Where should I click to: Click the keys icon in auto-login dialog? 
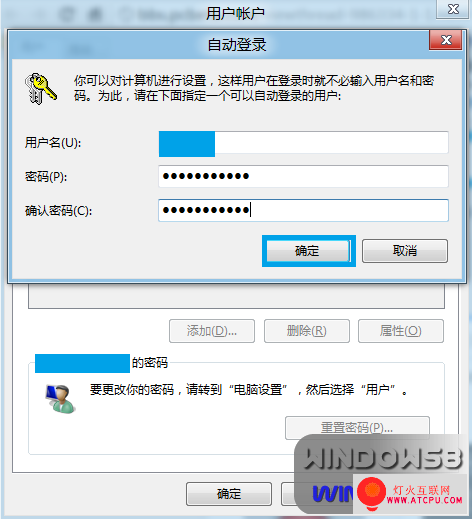click(x=41, y=89)
